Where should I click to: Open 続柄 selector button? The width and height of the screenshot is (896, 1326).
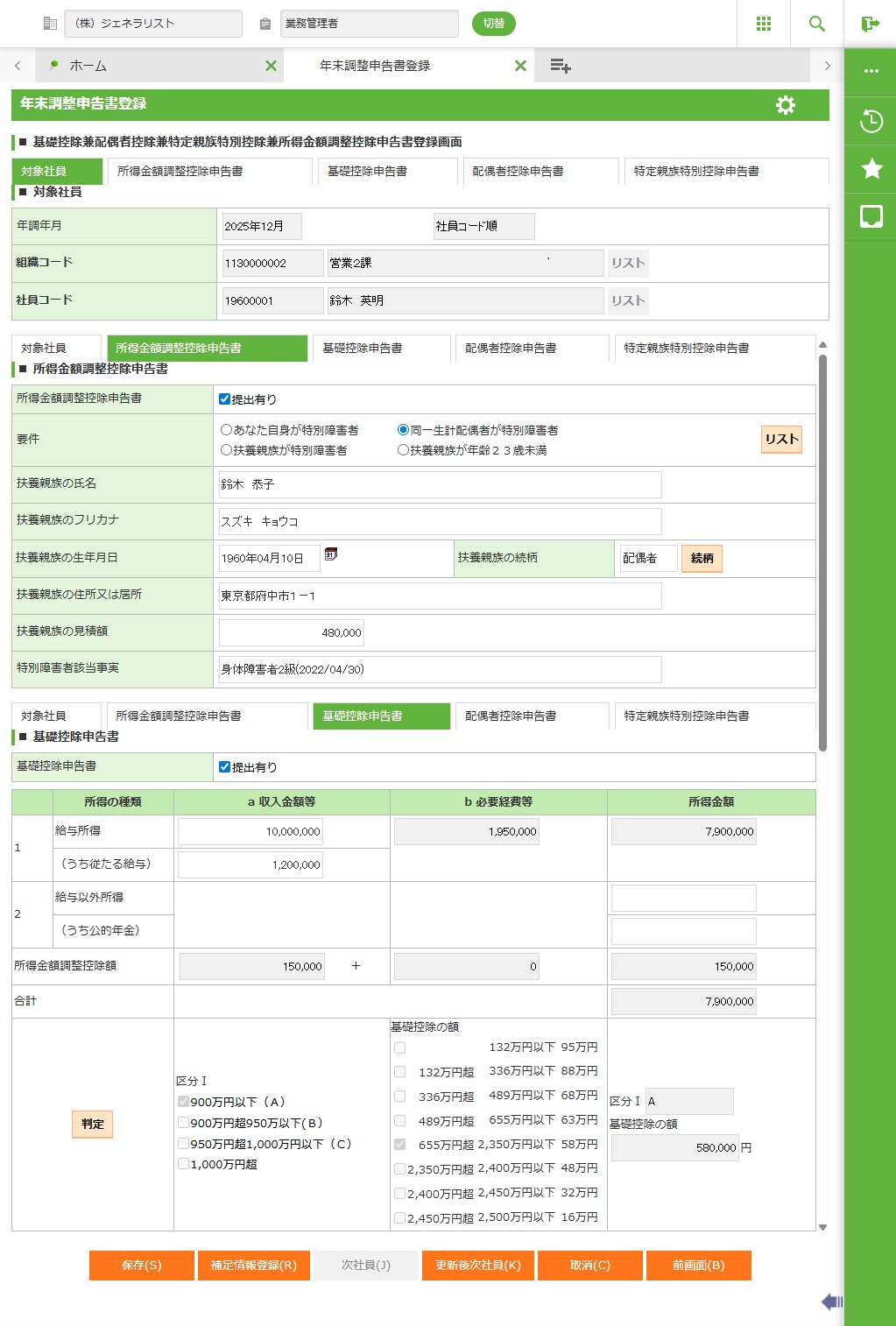pos(702,558)
